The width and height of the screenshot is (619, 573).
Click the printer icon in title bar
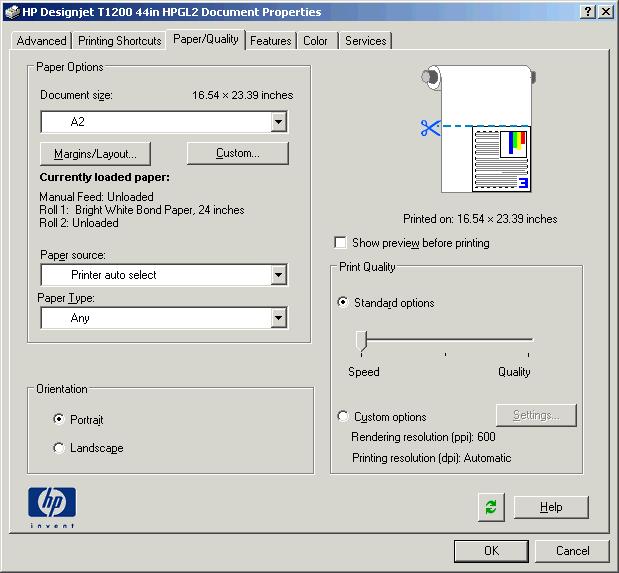12,12
